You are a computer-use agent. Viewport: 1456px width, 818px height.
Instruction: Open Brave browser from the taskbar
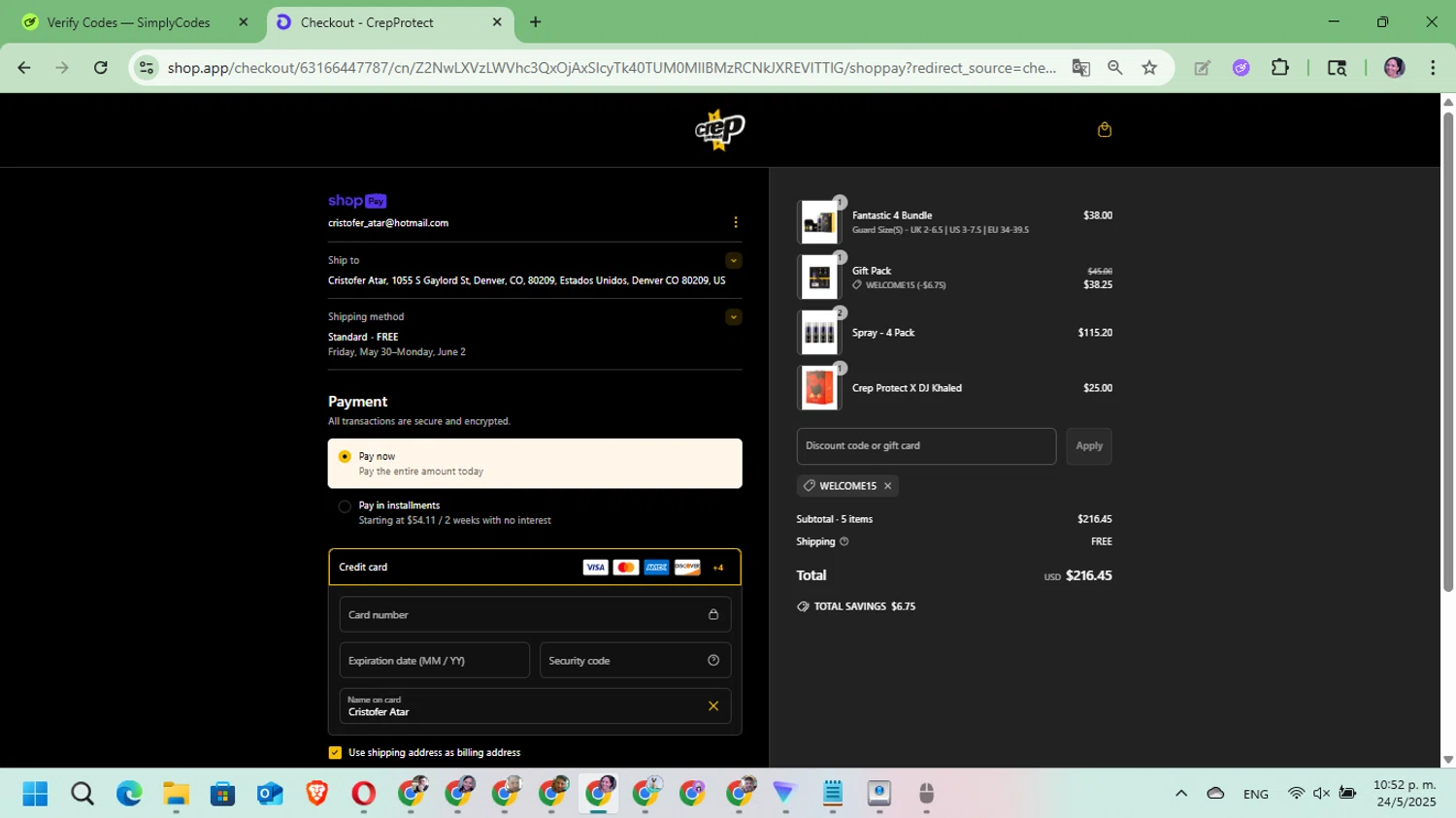coord(316,794)
